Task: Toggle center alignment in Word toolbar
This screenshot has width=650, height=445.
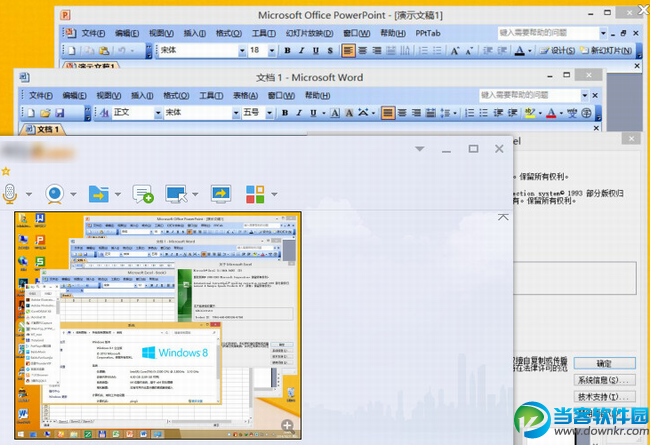Action: pyautogui.click(x=402, y=113)
